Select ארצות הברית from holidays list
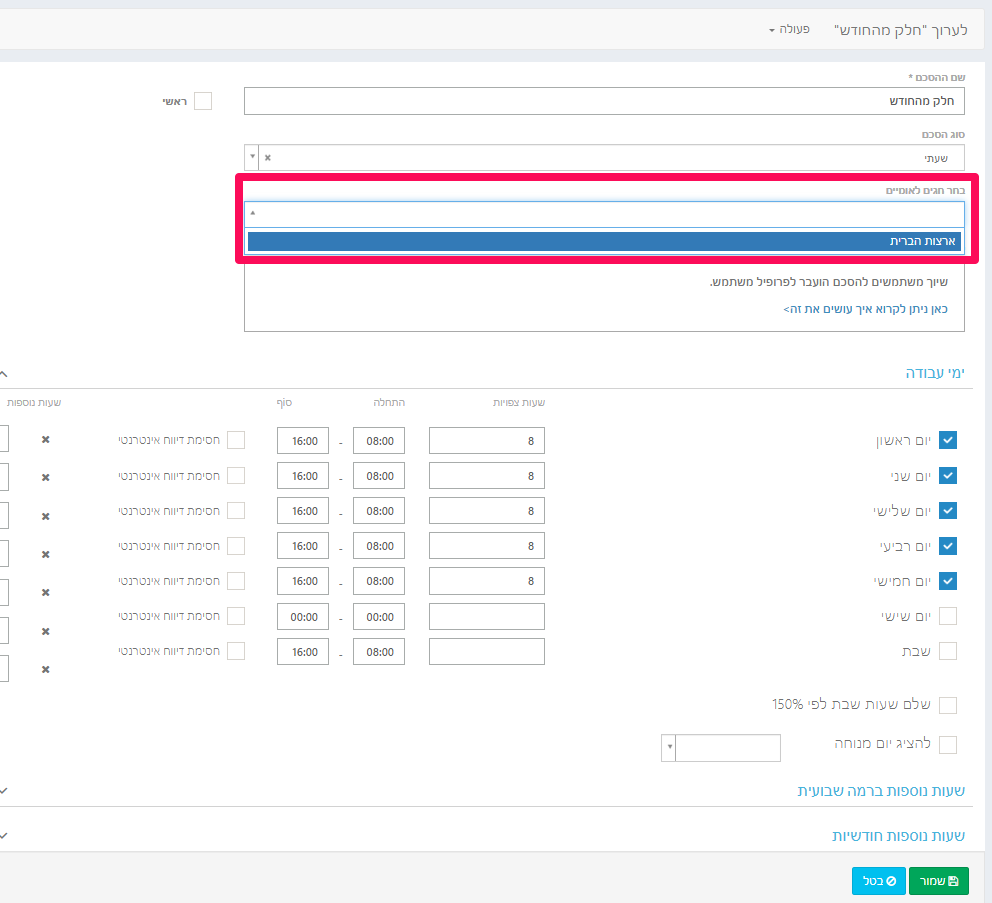Image resolution: width=992 pixels, height=903 pixels. (604, 242)
